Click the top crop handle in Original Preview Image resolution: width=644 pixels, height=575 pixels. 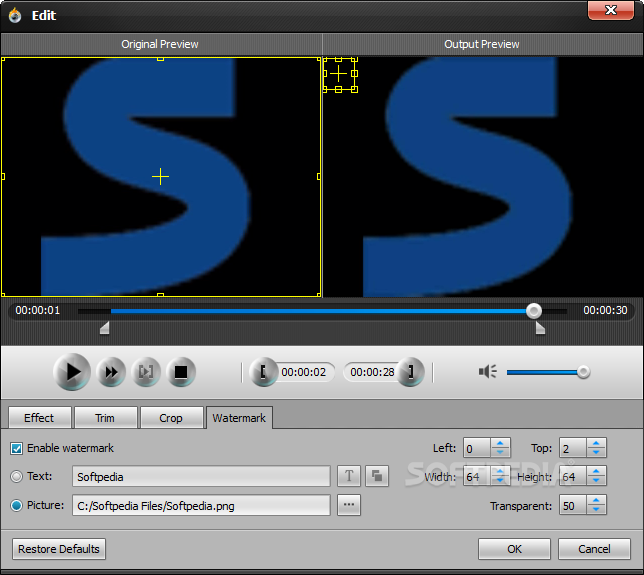pos(161,59)
